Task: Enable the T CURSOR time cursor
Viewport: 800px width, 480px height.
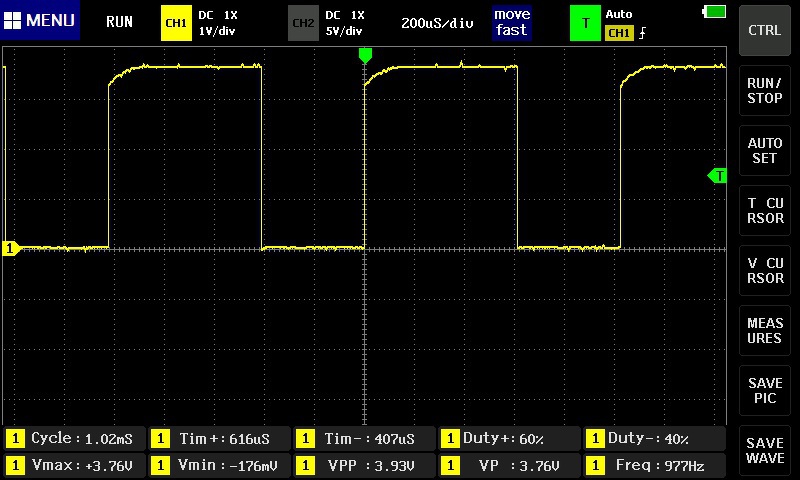Action: pyautogui.click(x=764, y=211)
